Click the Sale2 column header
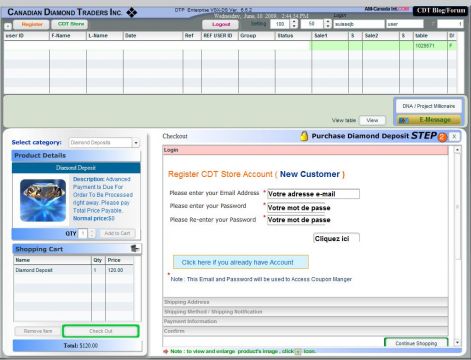Viewport: 471px width, 360px height. pos(381,36)
